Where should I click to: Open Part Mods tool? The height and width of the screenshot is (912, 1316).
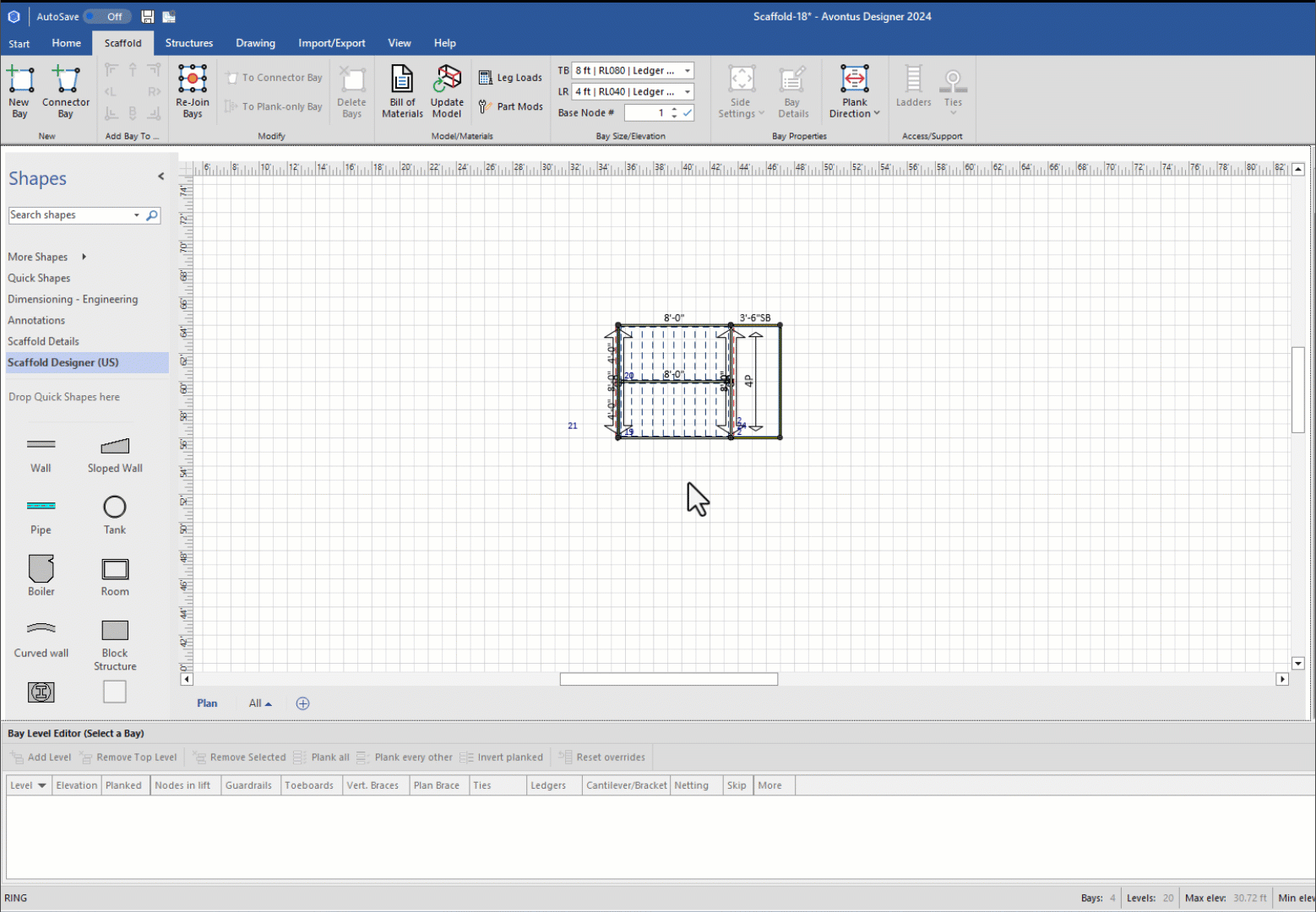[x=510, y=106]
